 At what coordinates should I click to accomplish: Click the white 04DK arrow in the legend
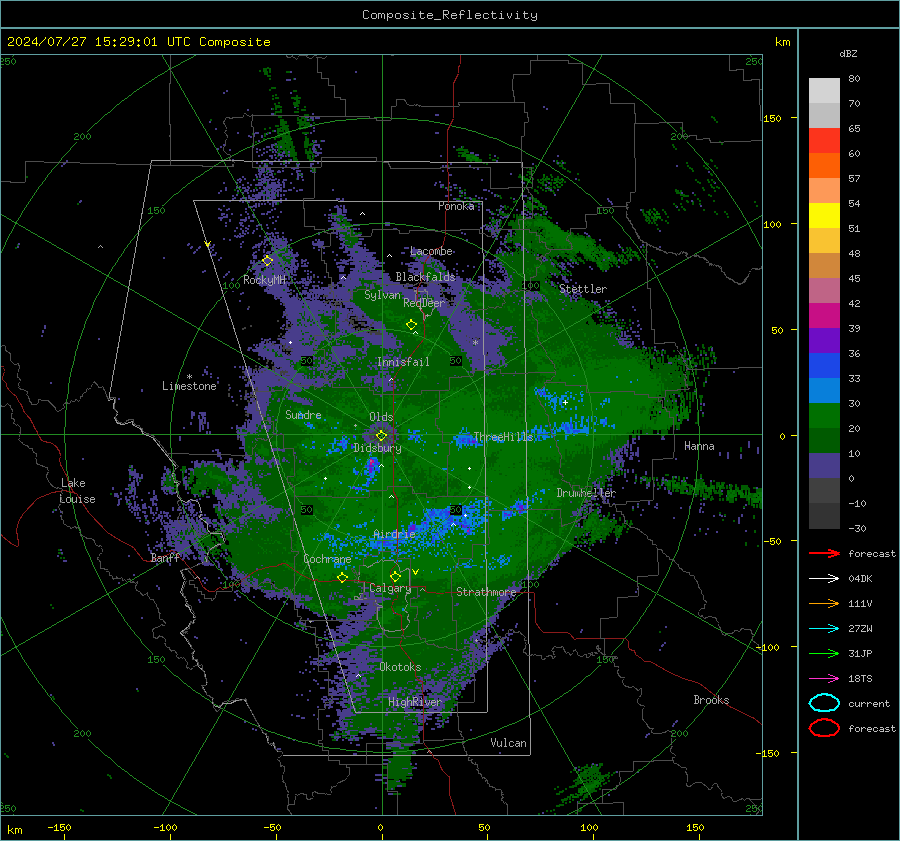pyautogui.click(x=824, y=578)
